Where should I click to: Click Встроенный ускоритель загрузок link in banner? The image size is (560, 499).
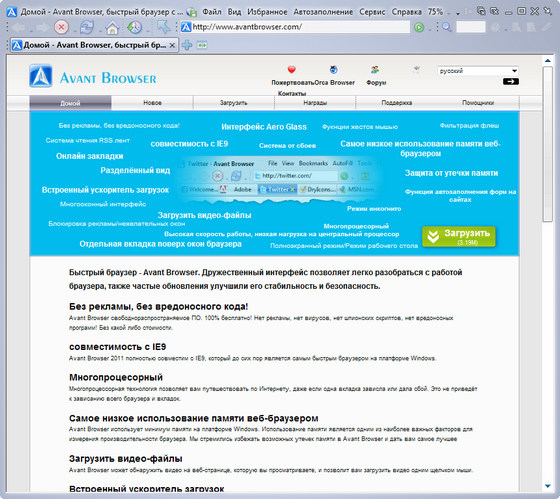[105, 190]
